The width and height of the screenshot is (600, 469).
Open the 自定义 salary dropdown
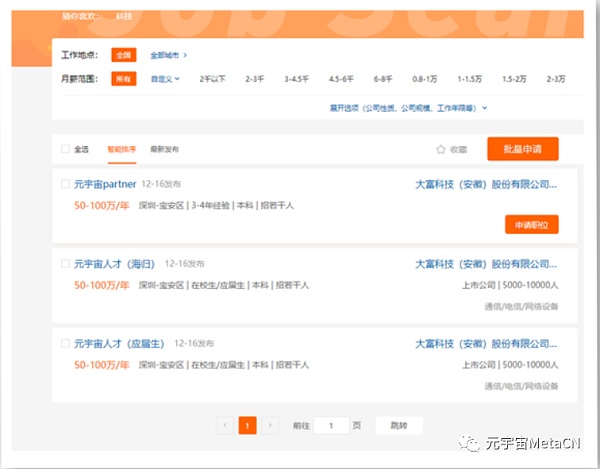point(165,78)
